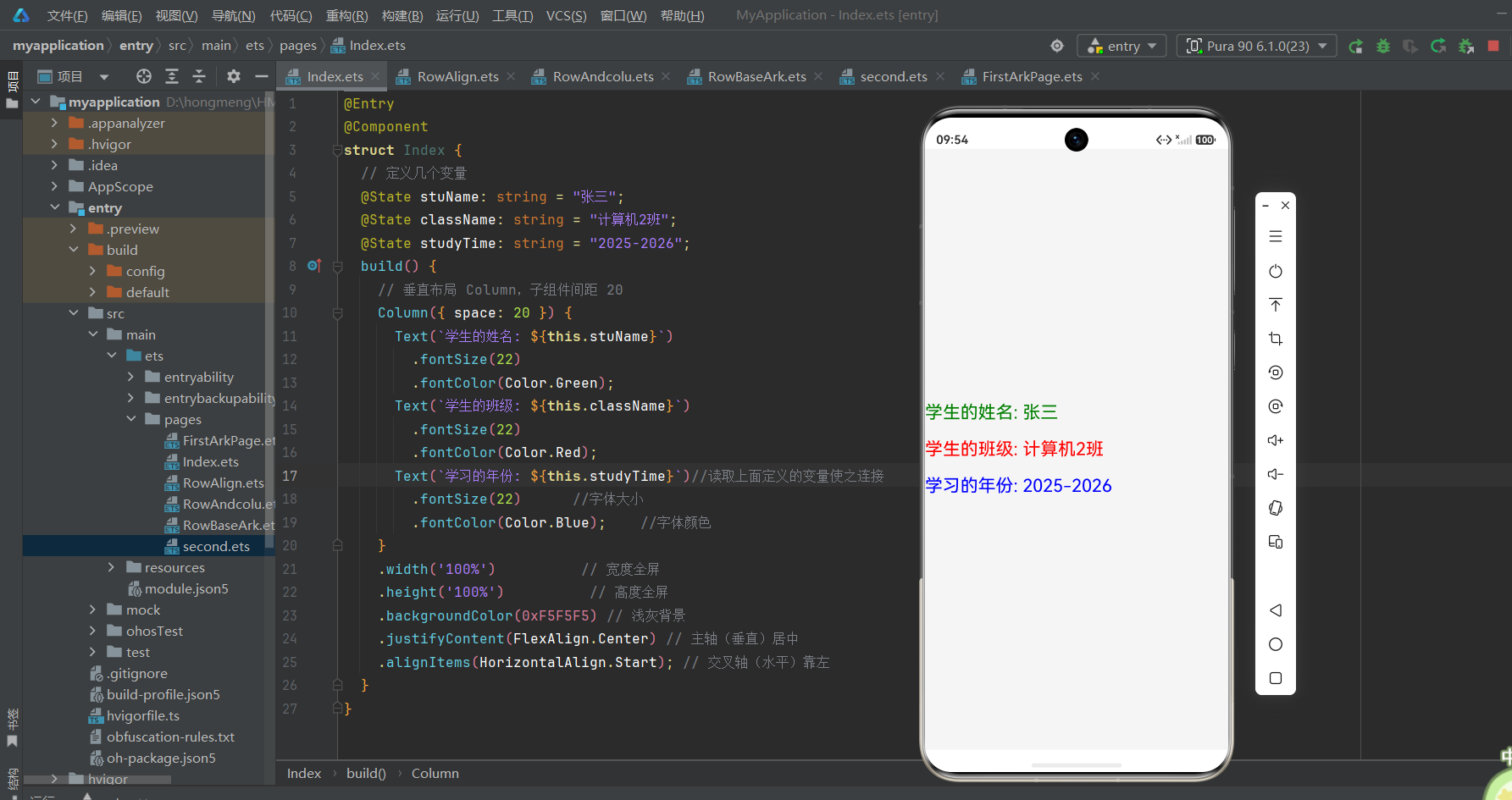Click the Attach Debugger to Process icon
The height and width of the screenshot is (800, 1512).
[x=1466, y=46]
